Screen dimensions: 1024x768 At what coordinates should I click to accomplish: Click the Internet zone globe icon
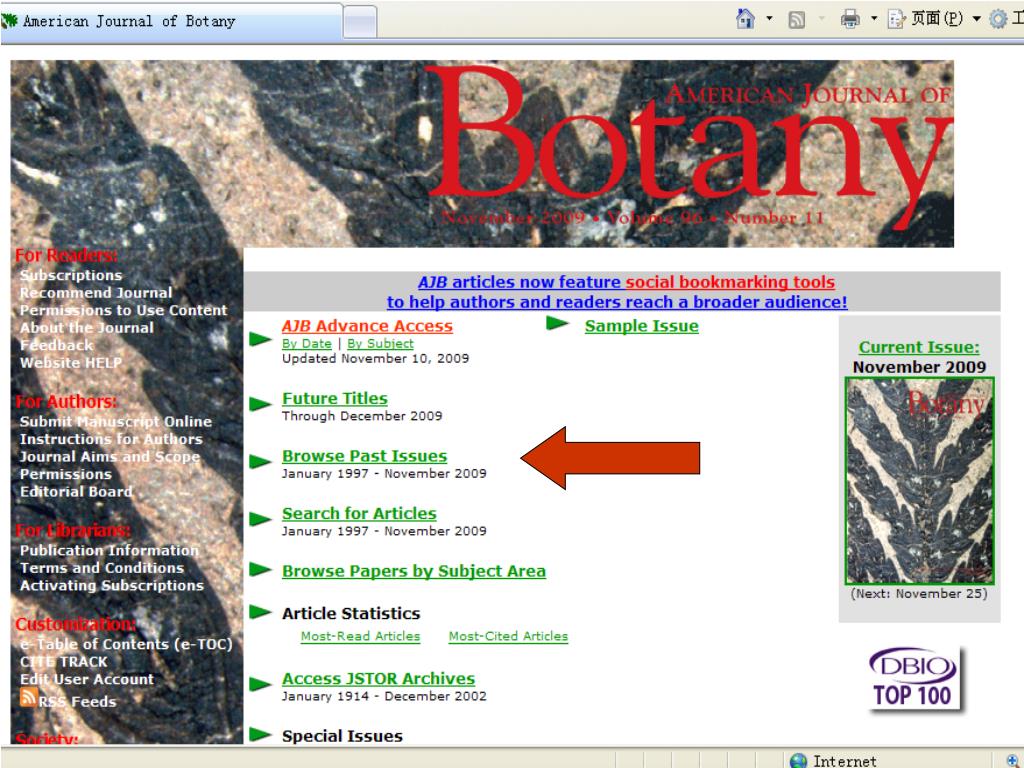[798, 760]
